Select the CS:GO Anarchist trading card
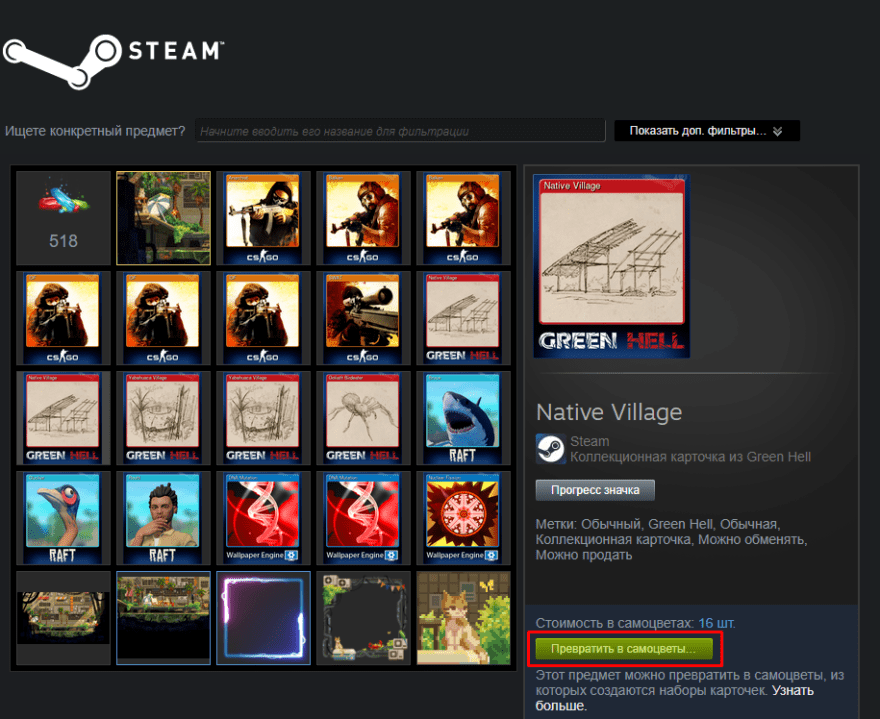 coord(263,218)
